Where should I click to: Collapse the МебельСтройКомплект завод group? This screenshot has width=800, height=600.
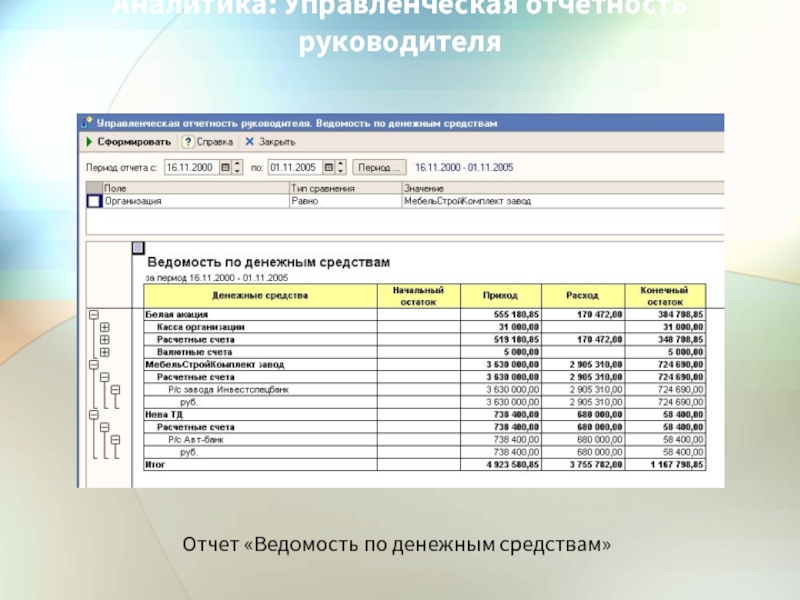click(94, 365)
